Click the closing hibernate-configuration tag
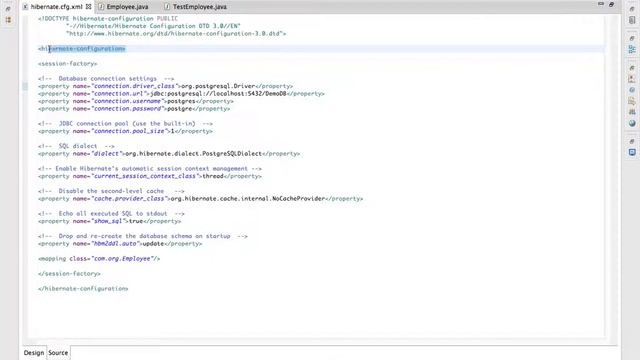This screenshot has height=360, width=640. point(83,289)
